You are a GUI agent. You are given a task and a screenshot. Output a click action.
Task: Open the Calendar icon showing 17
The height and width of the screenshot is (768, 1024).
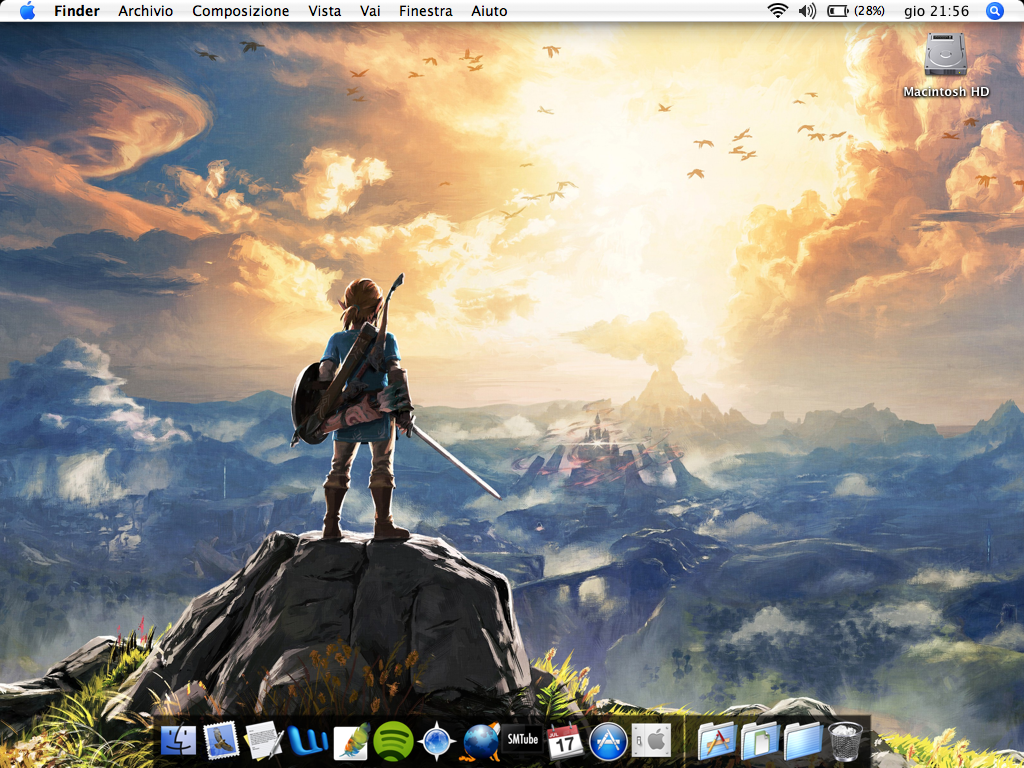pos(565,741)
